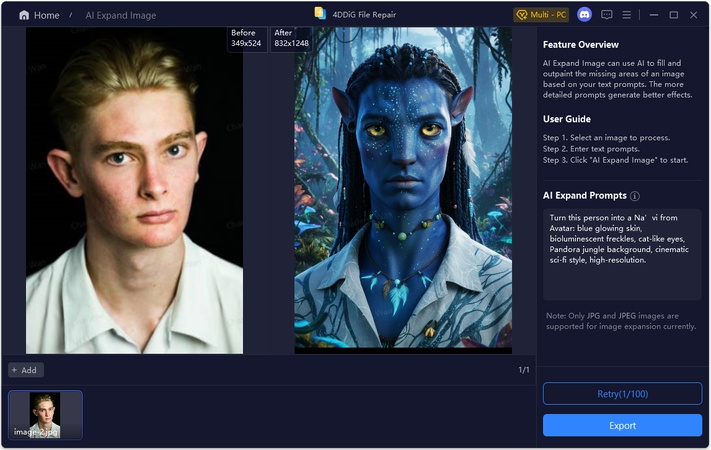Screen dimensions: 711x450
Task: Click the JPG and JPEG support note
Action: (621, 321)
